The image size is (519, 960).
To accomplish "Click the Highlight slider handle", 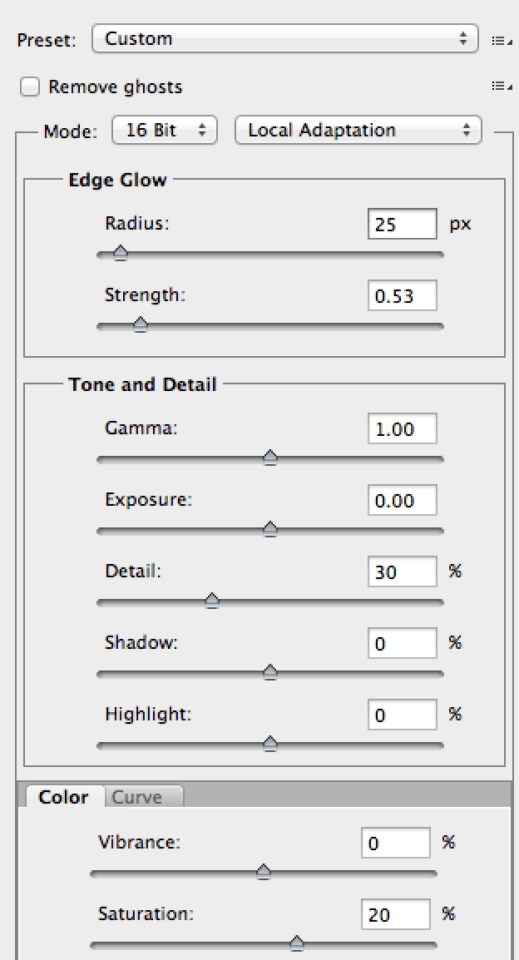I will point(270,744).
